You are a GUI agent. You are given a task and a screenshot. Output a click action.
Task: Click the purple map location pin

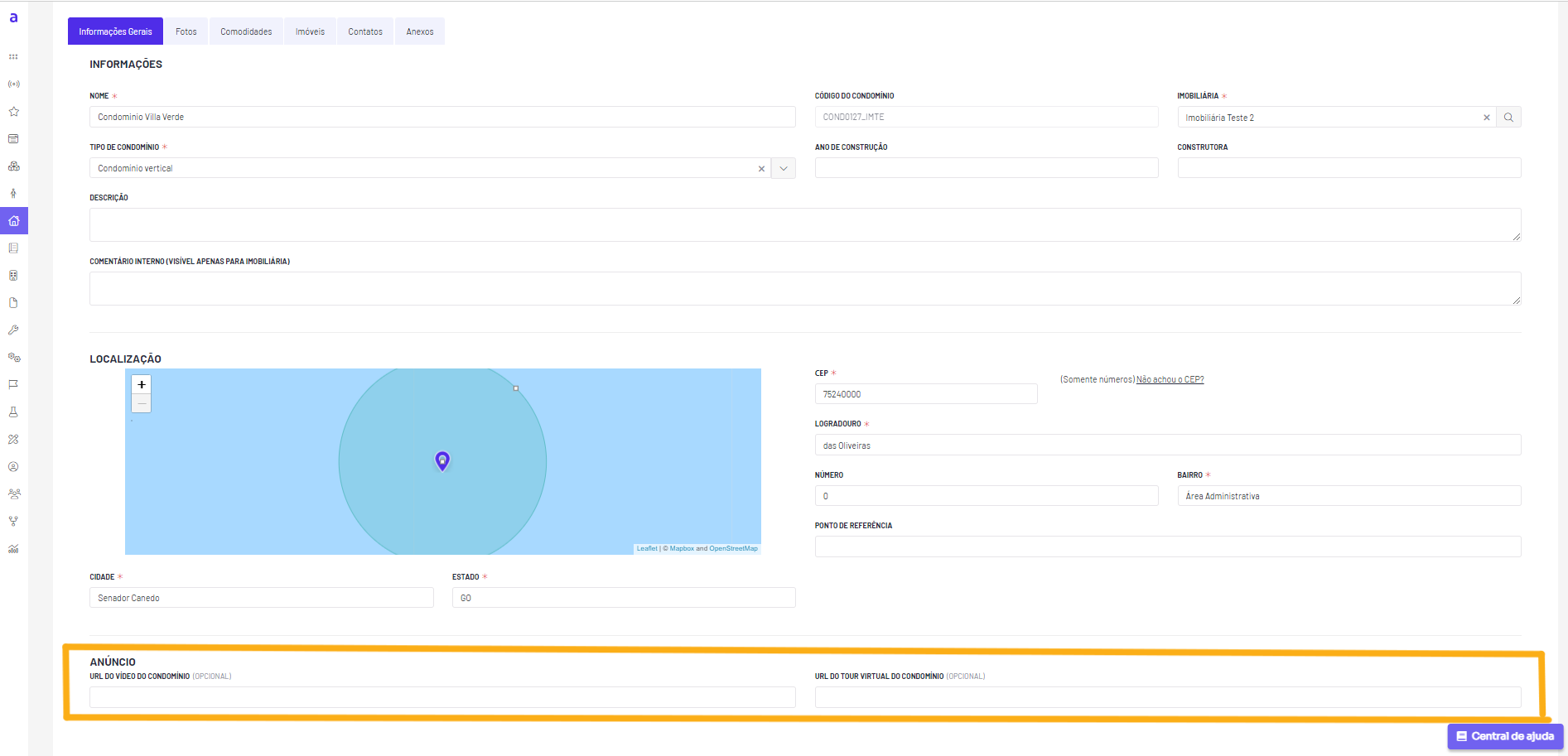442,461
